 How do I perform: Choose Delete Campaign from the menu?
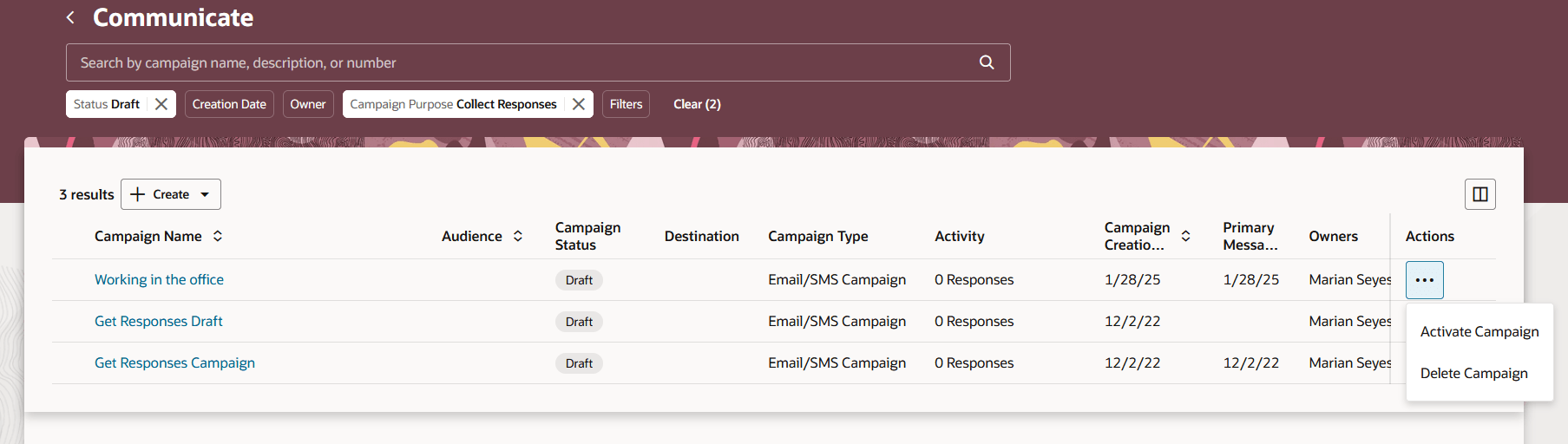pos(1473,373)
